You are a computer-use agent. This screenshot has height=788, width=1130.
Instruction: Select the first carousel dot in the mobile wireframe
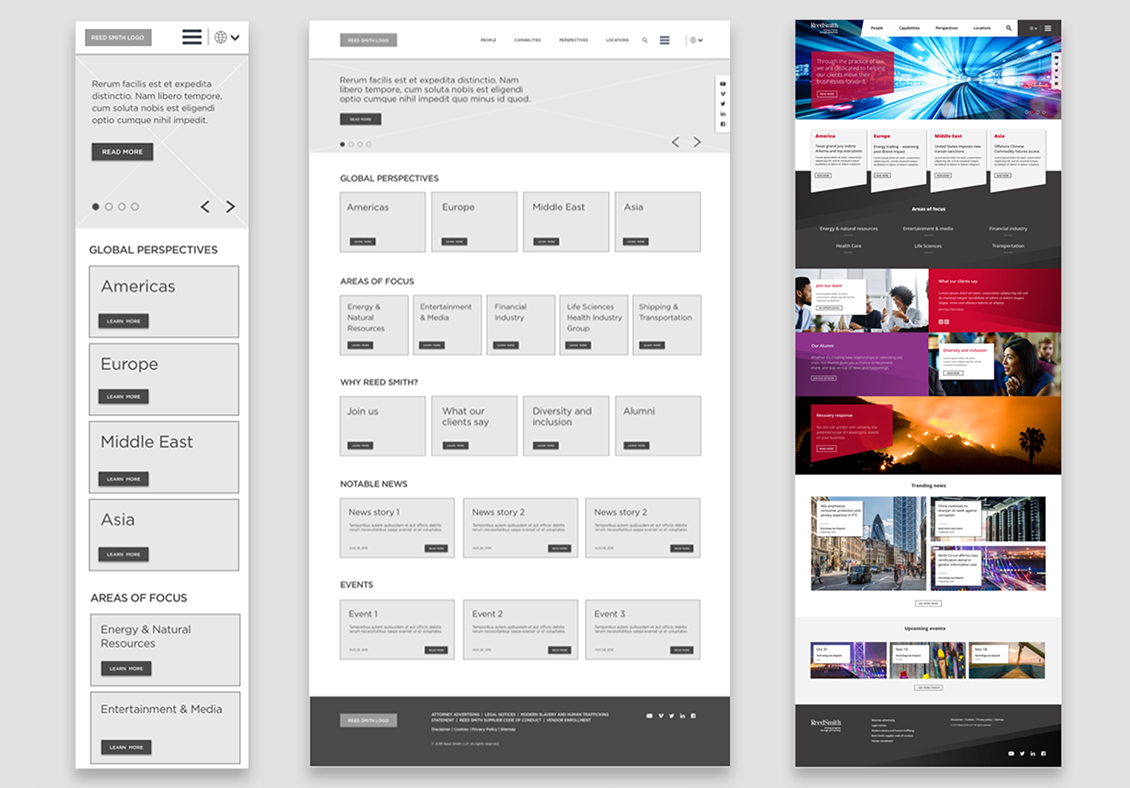click(96, 207)
